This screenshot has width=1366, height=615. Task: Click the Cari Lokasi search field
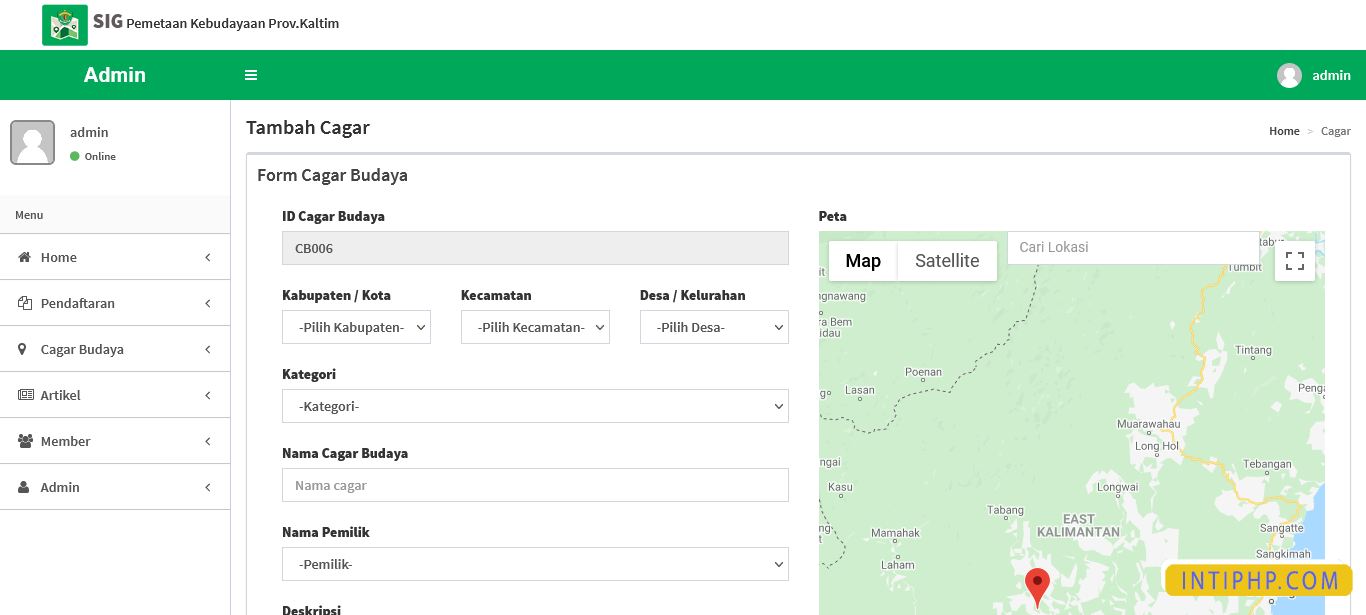point(1130,247)
